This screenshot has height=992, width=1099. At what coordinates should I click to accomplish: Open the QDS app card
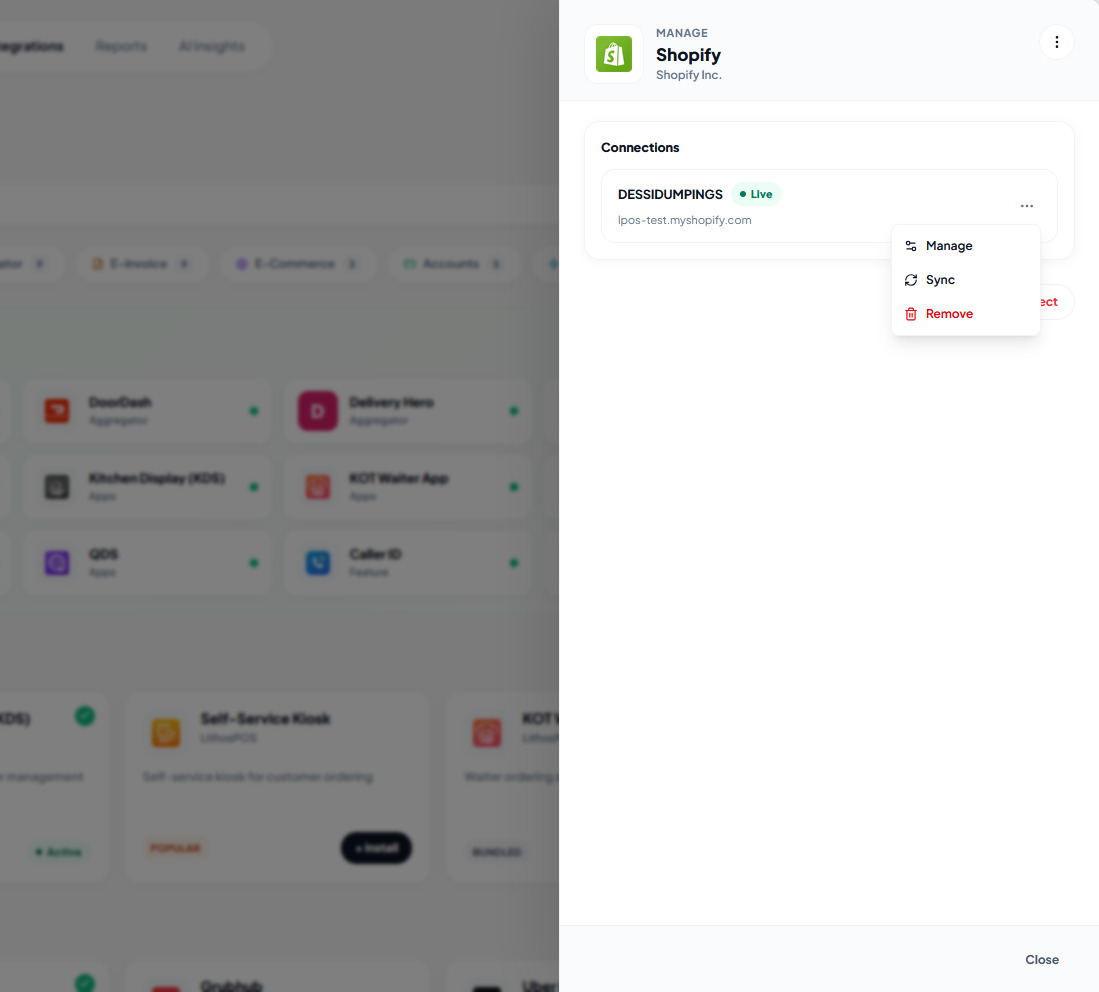(x=147, y=563)
